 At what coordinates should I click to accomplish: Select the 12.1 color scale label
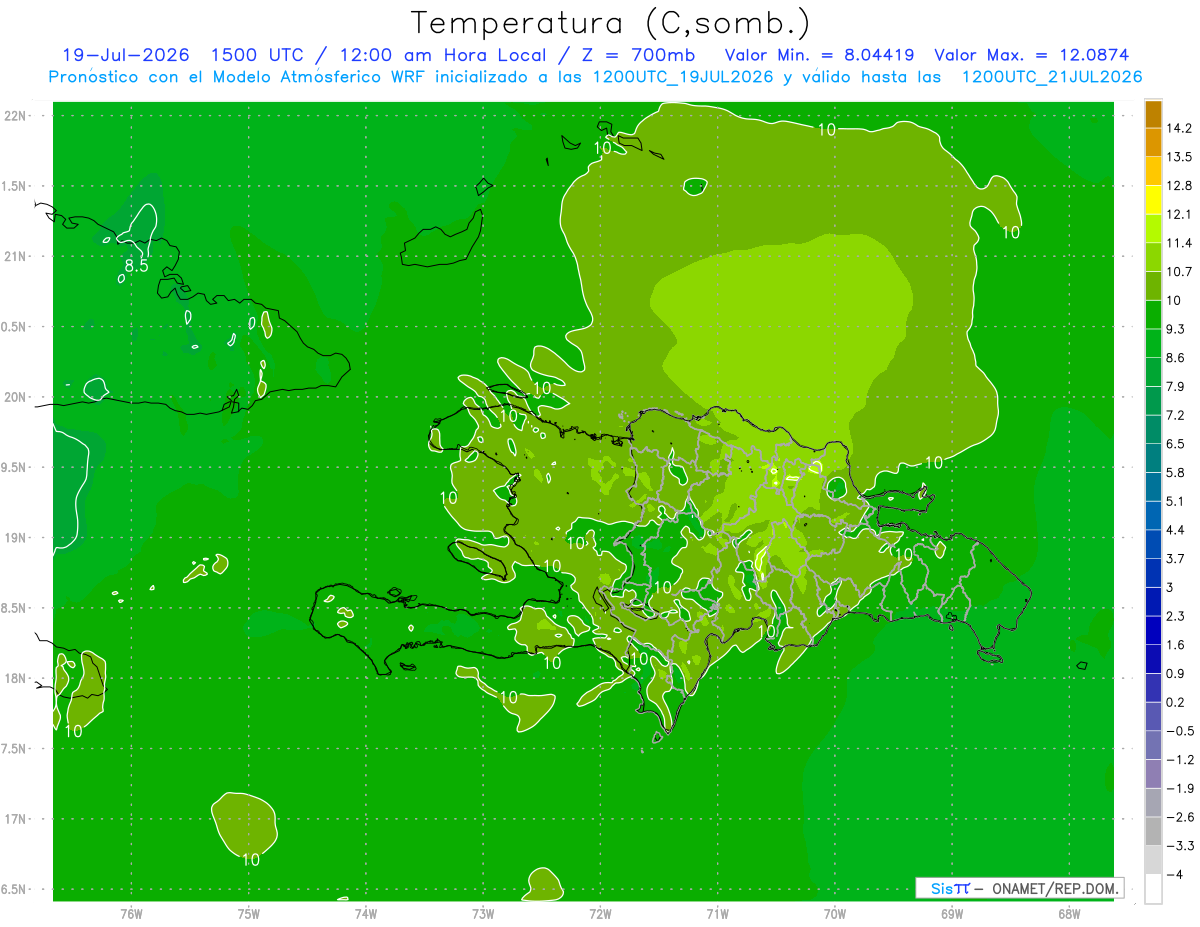coord(1179,214)
